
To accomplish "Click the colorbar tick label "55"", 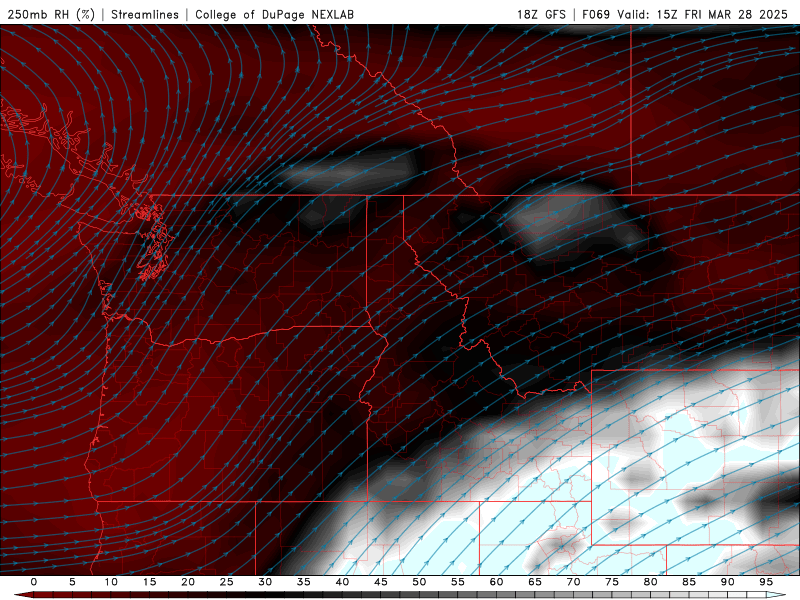I will [x=458, y=582].
